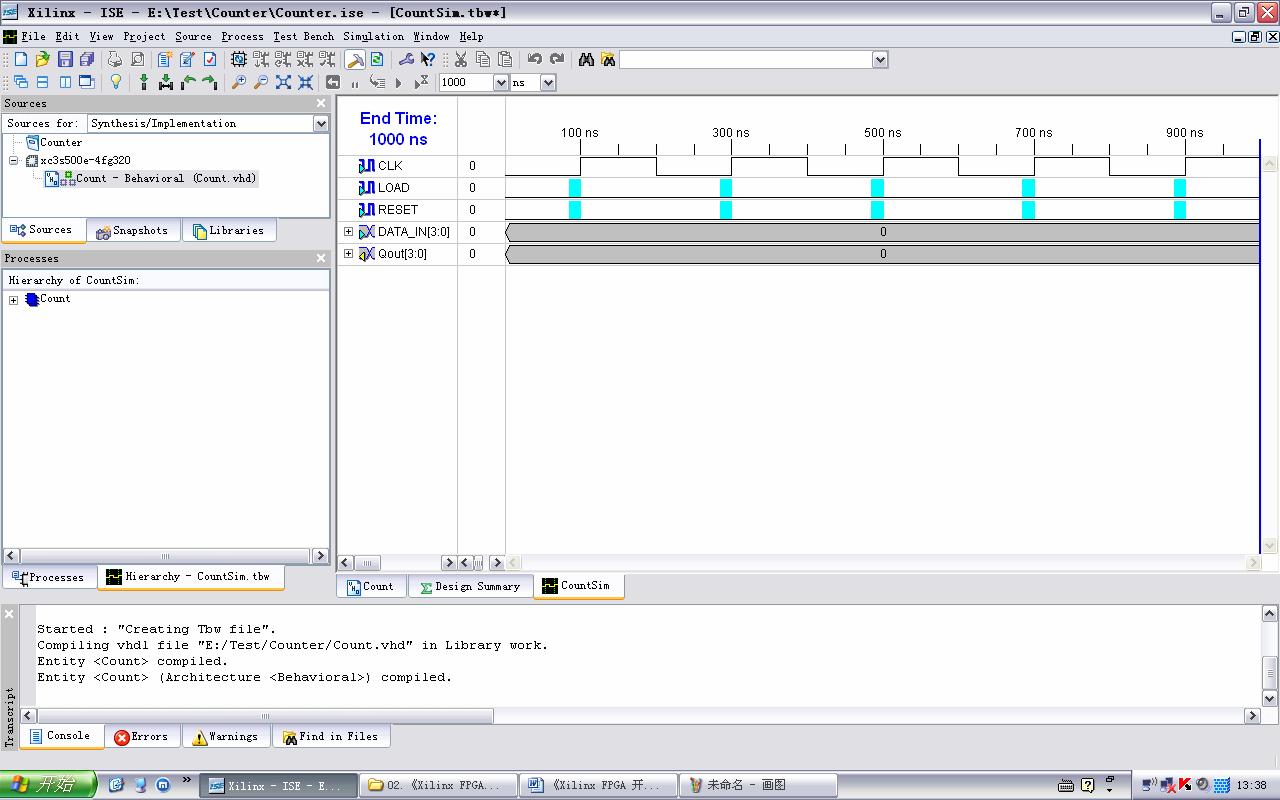Open the Process menu

pyautogui.click(x=242, y=36)
